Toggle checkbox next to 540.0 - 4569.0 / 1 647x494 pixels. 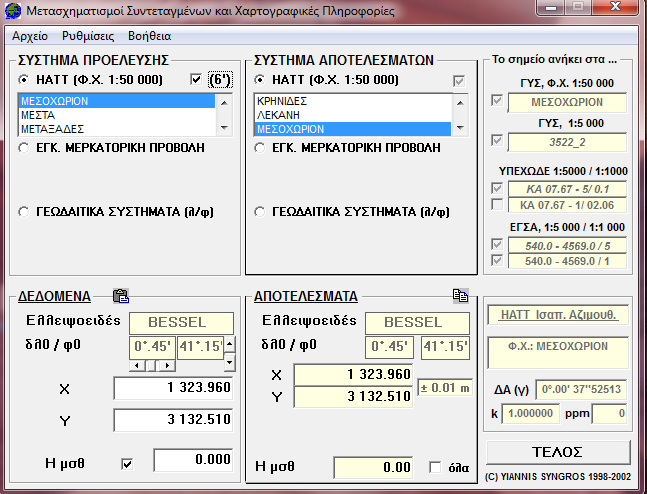(x=497, y=260)
